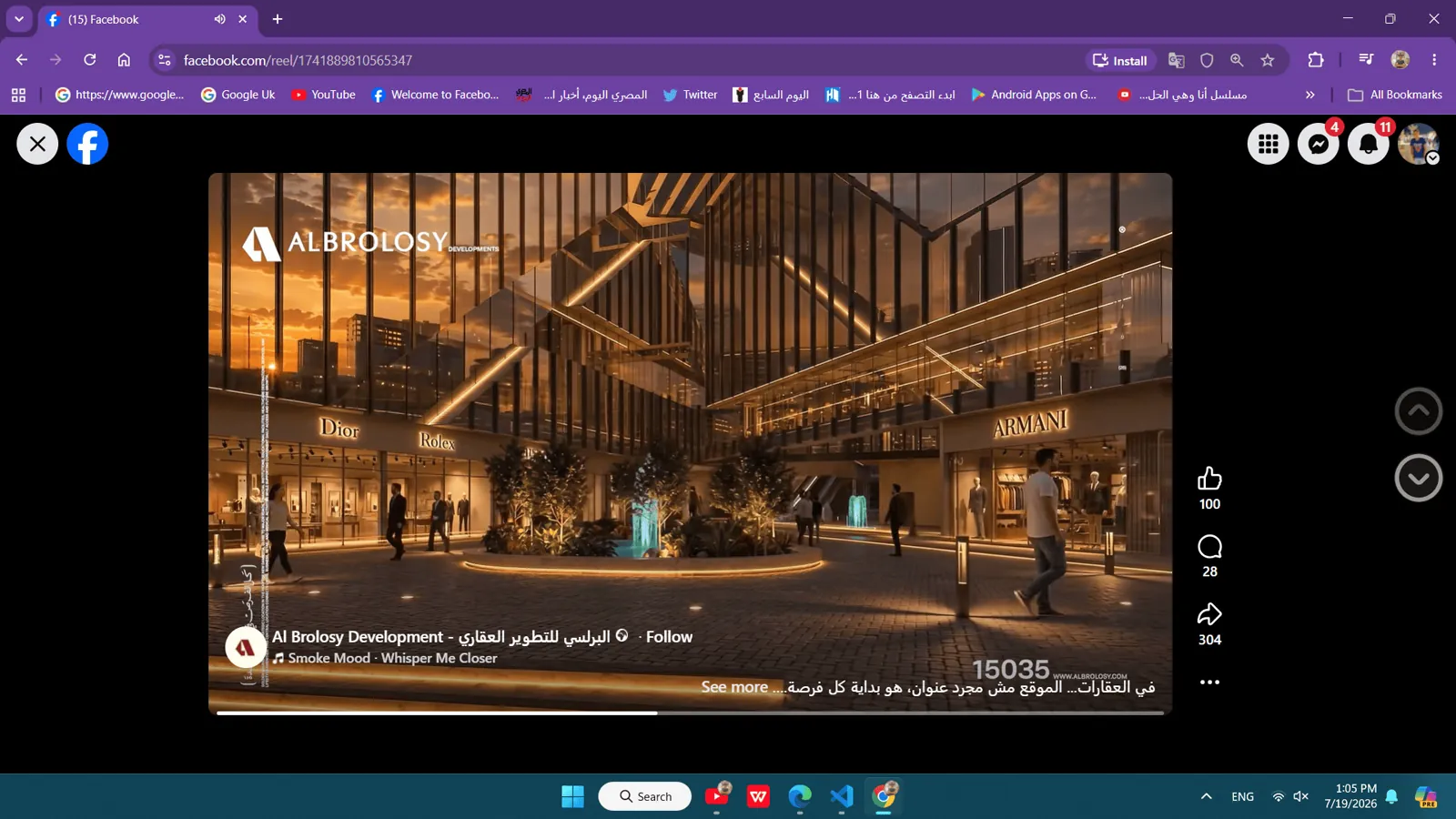Install the Facebook app
The height and width of the screenshot is (819, 1456).
pos(1120,60)
